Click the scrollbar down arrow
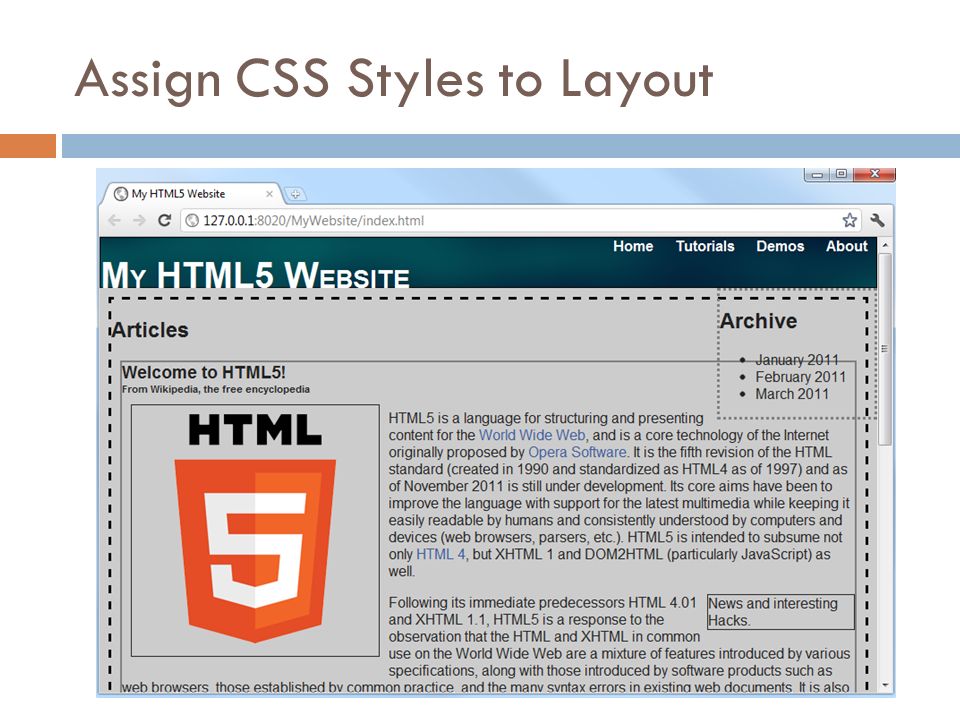 coord(885,685)
